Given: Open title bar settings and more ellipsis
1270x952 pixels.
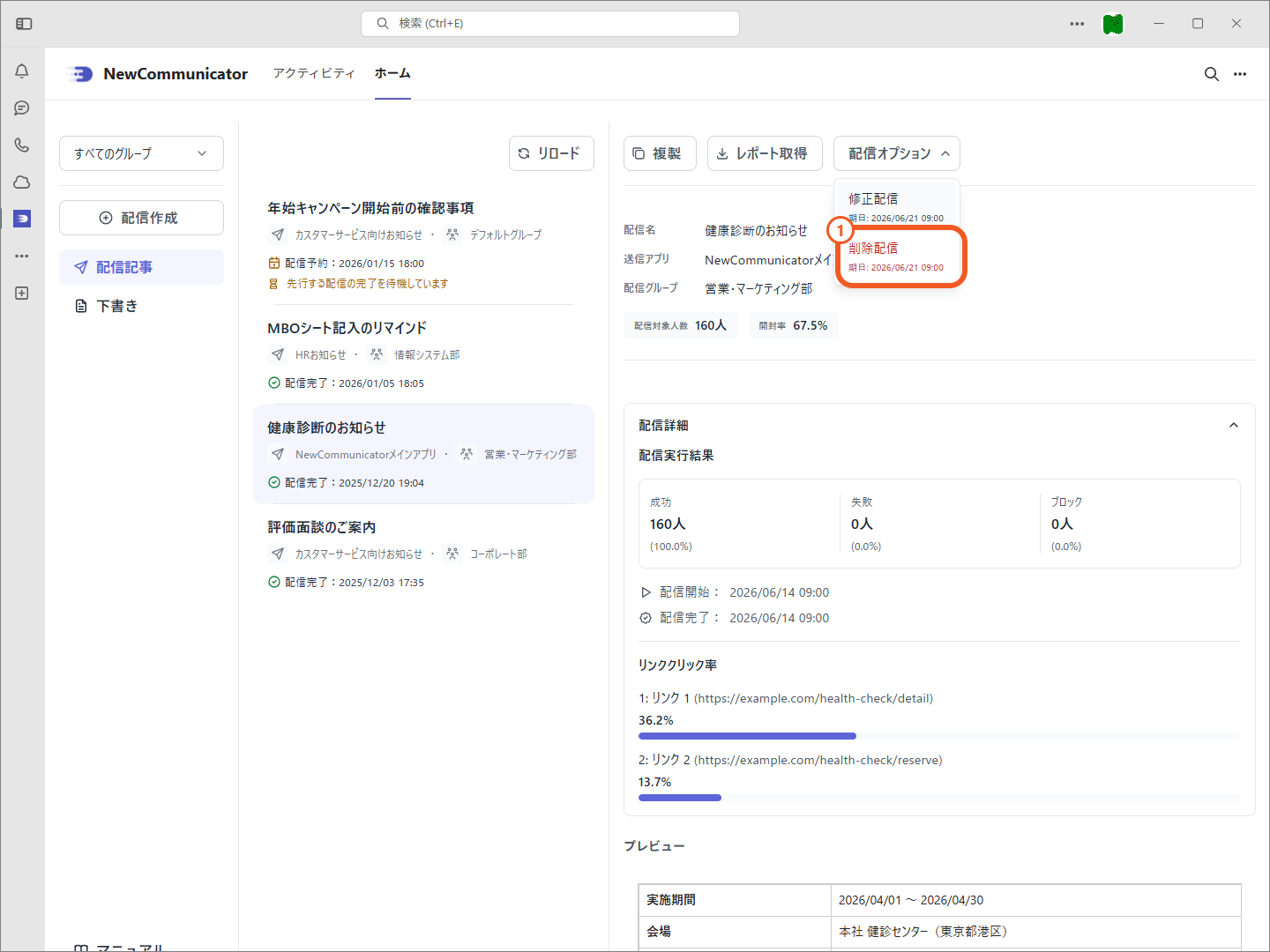Looking at the screenshot, I should (x=1077, y=24).
